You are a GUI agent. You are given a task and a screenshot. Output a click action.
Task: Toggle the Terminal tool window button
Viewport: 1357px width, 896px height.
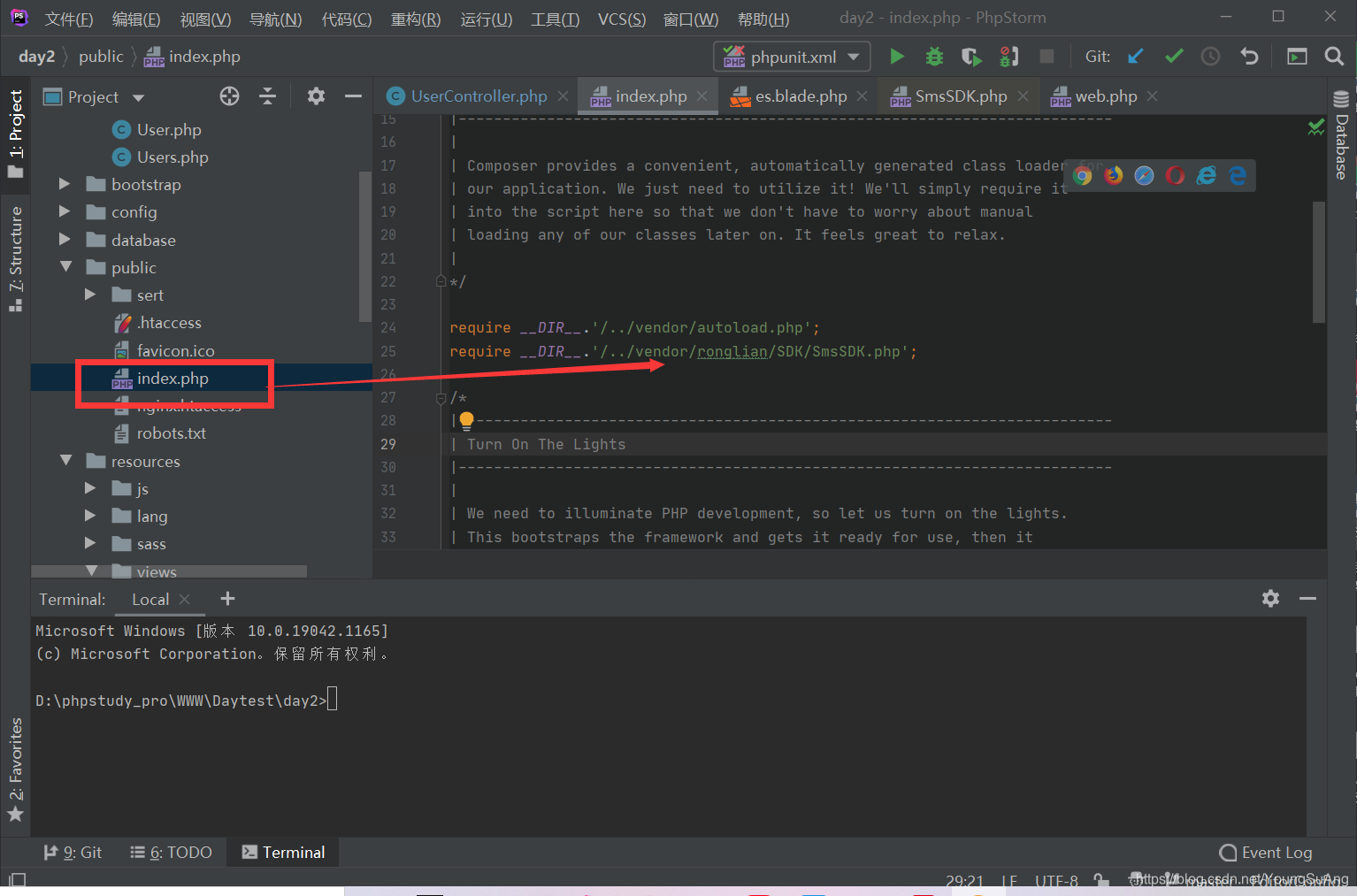click(x=283, y=853)
